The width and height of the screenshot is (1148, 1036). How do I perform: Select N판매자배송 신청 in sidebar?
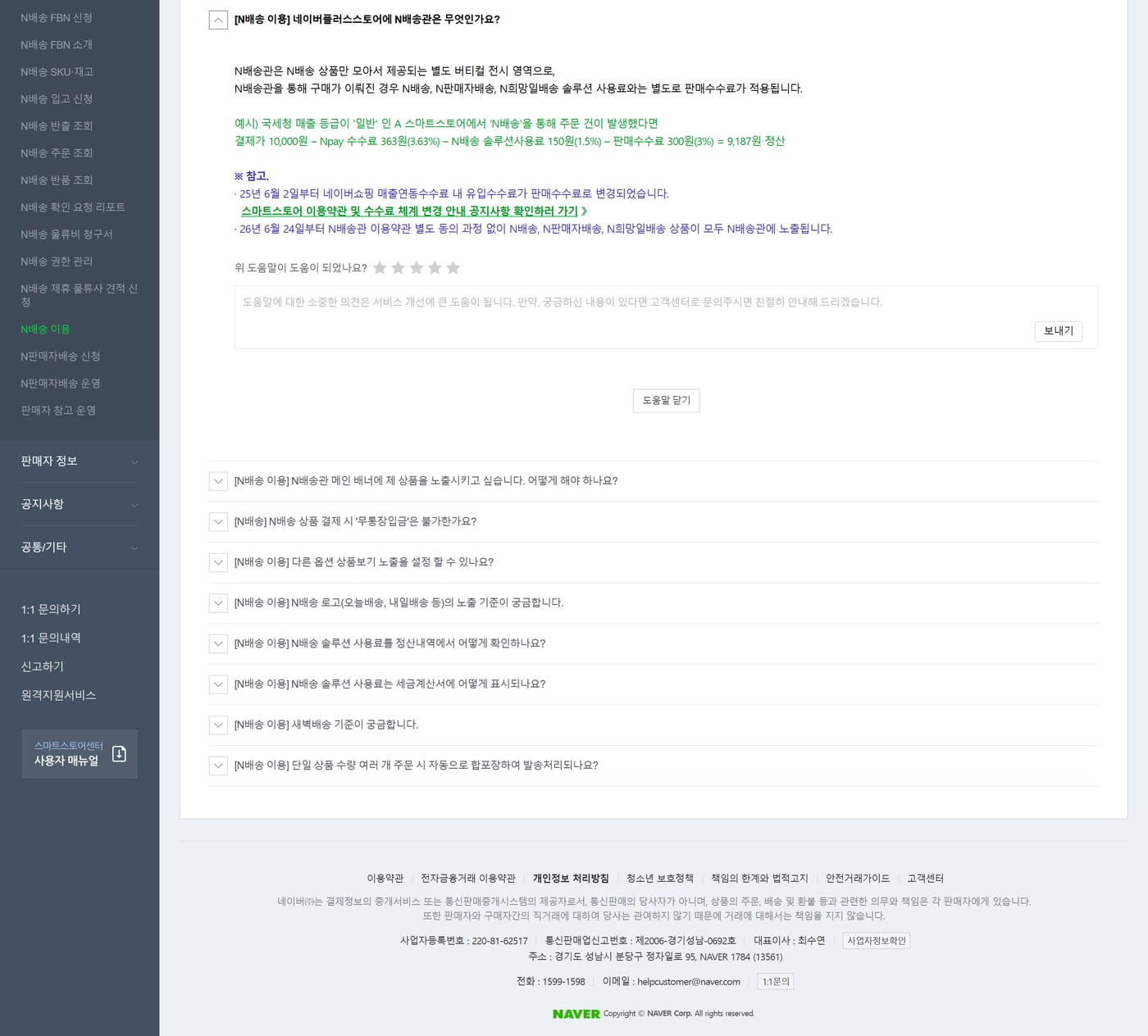(x=61, y=357)
